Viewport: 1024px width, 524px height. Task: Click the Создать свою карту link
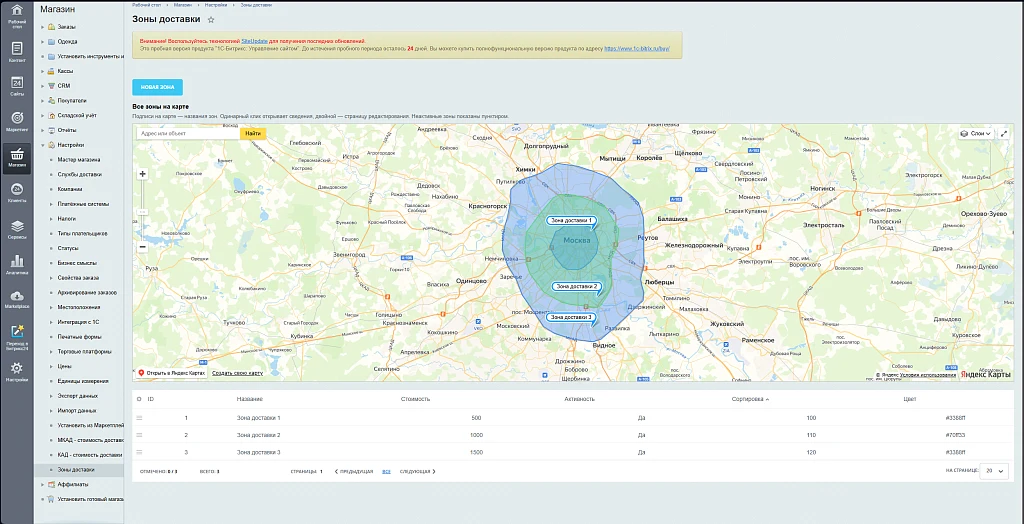pos(237,373)
